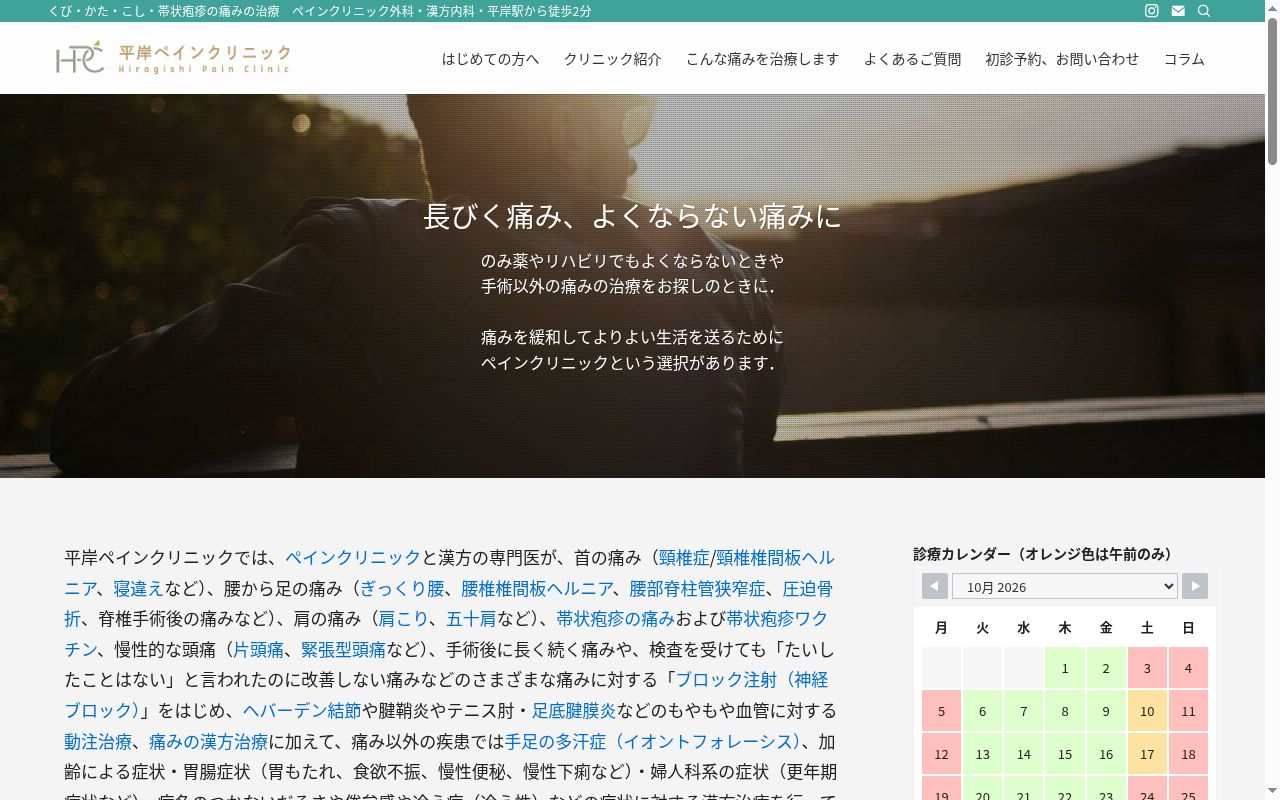This screenshot has width=1280, height=800.
Task: Open the 帯状疱疹の痛み link
Action: coord(615,619)
